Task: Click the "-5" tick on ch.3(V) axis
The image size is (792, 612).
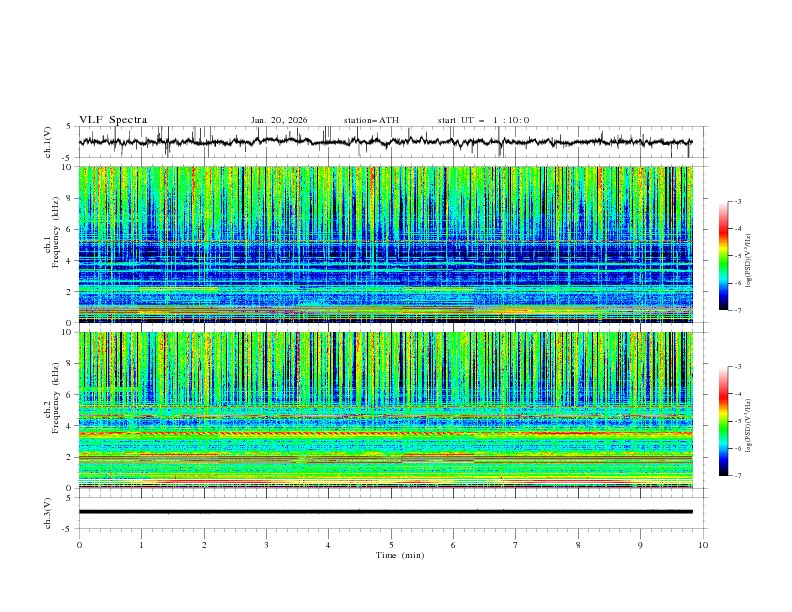Action: [68, 529]
